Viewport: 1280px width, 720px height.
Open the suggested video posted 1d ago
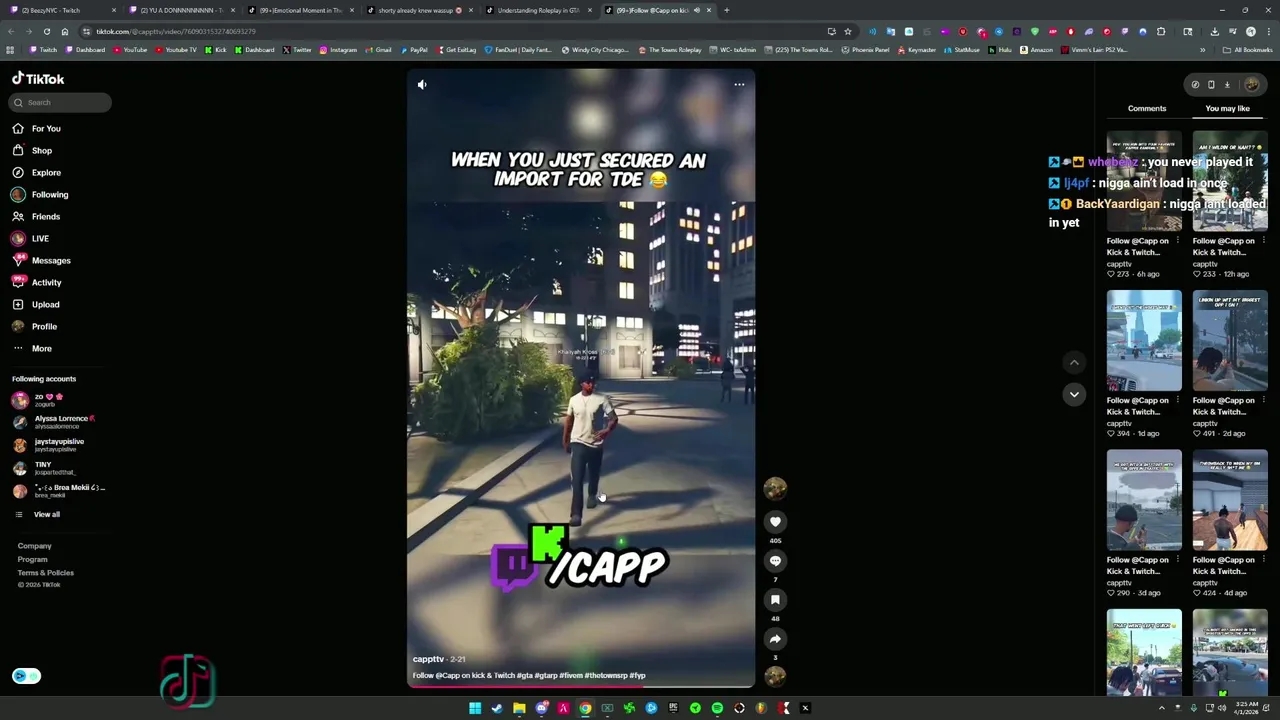click(1144, 340)
